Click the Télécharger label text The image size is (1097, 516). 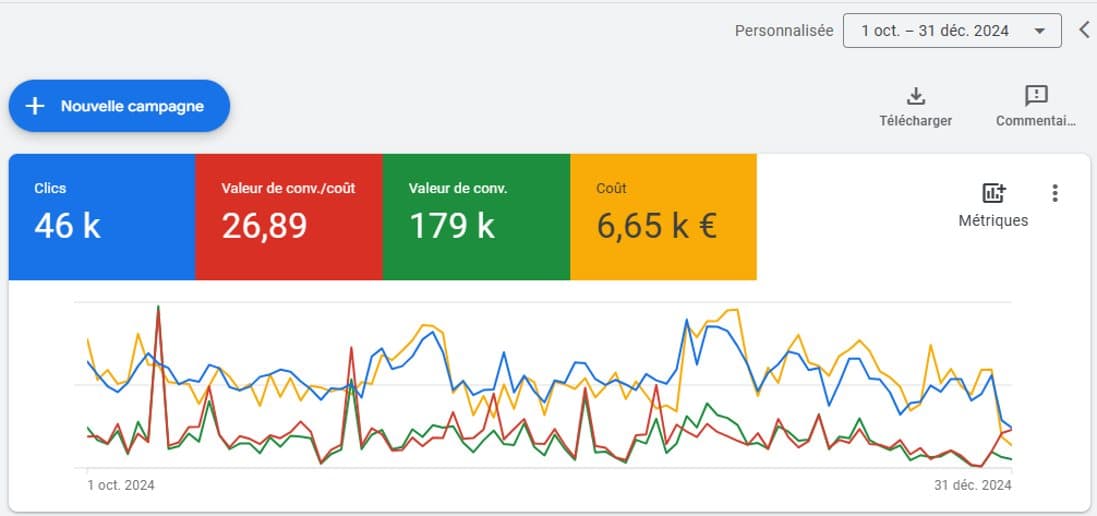click(916, 121)
